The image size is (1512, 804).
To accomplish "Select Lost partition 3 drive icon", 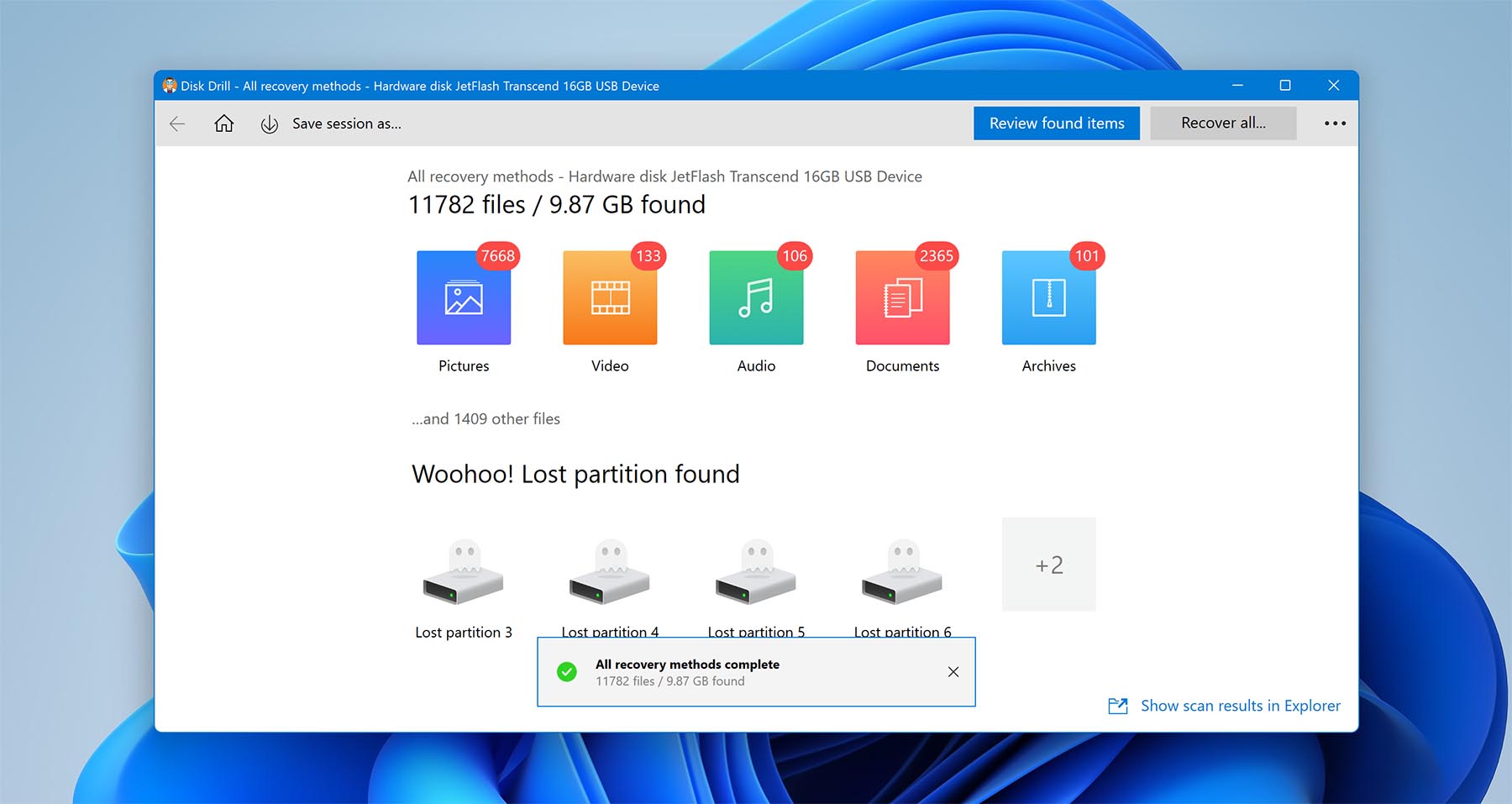I will point(464,572).
